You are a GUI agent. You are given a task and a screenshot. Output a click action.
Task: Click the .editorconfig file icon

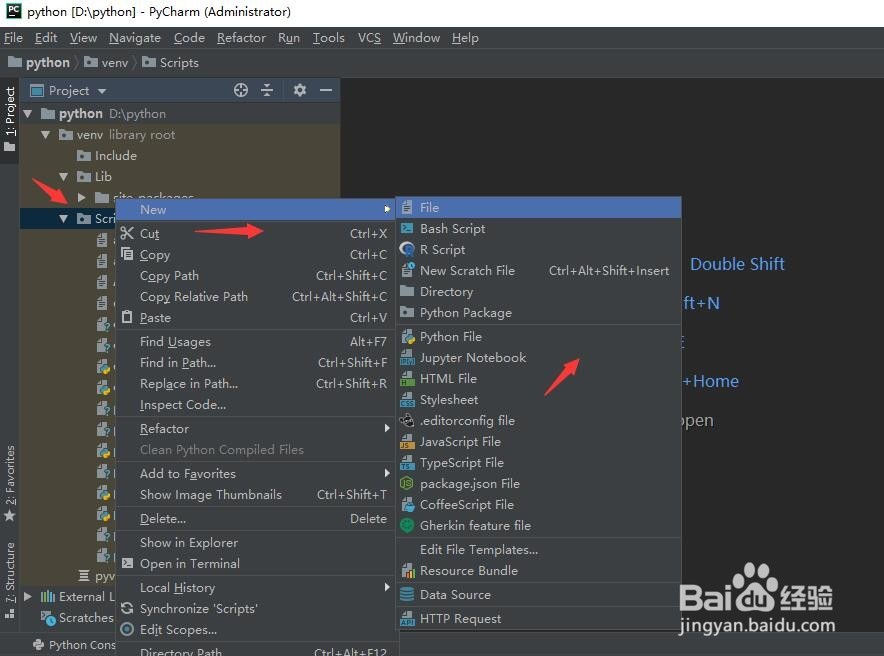(x=407, y=420)
